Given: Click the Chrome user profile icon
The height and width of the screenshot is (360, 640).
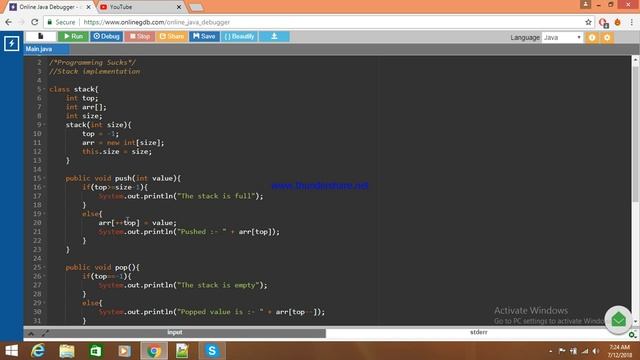Looking at the screenshot, I should [585, 4].
